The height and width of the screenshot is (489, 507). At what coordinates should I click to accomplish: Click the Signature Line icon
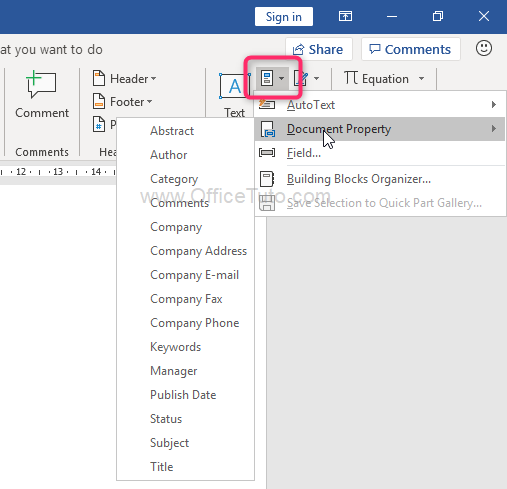(x=301, y=78)
